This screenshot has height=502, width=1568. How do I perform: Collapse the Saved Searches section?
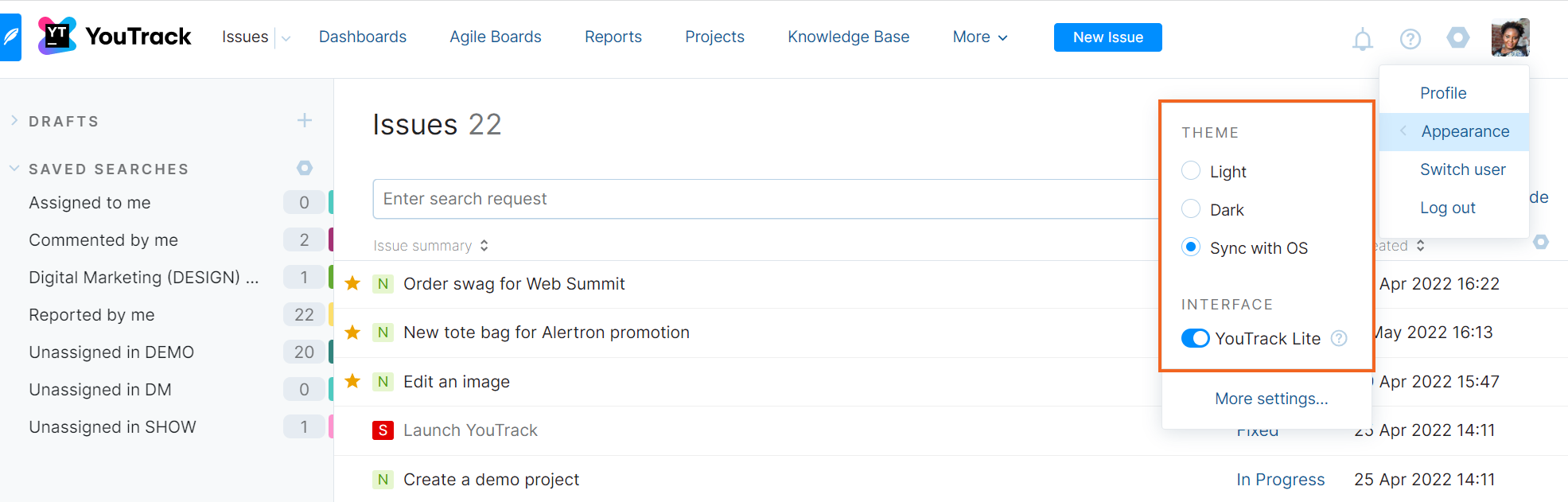click(14, 169)
